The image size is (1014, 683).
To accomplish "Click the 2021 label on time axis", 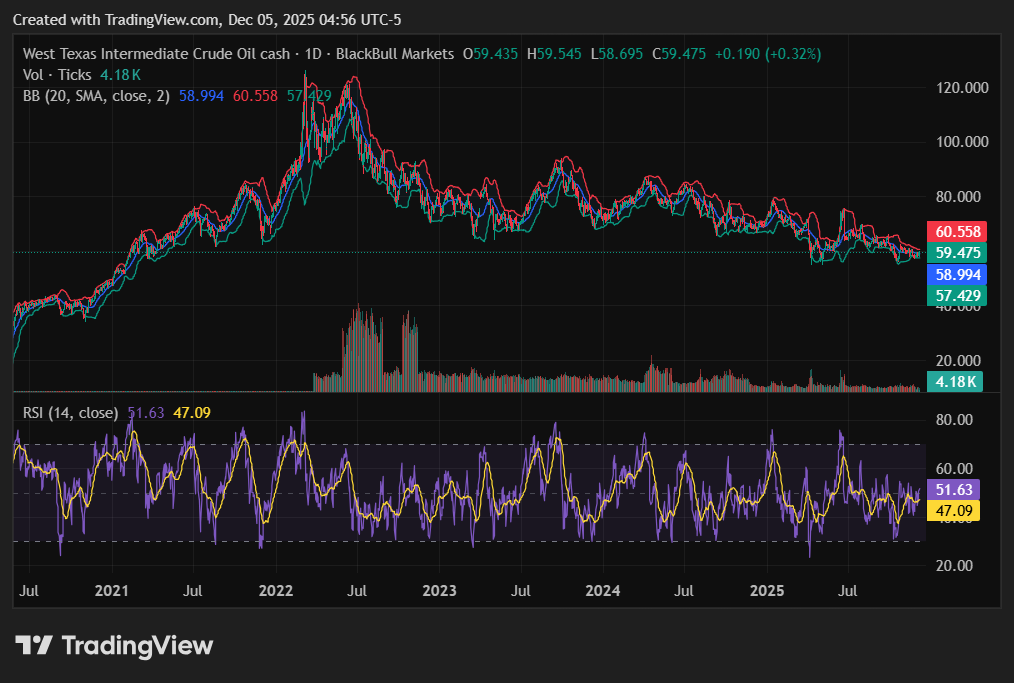I will tap(112, 591).
